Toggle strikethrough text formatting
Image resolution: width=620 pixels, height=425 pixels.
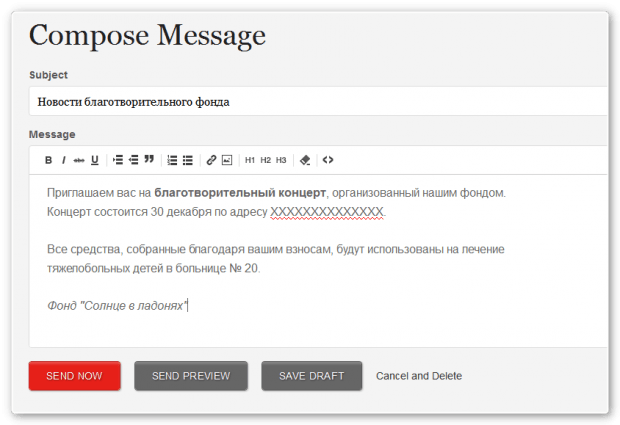(x=79, y=160)
